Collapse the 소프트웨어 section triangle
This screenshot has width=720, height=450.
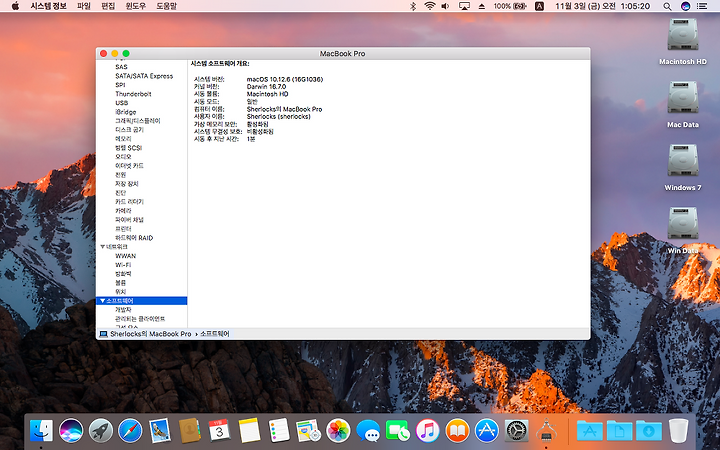click(x=102, y=301)
